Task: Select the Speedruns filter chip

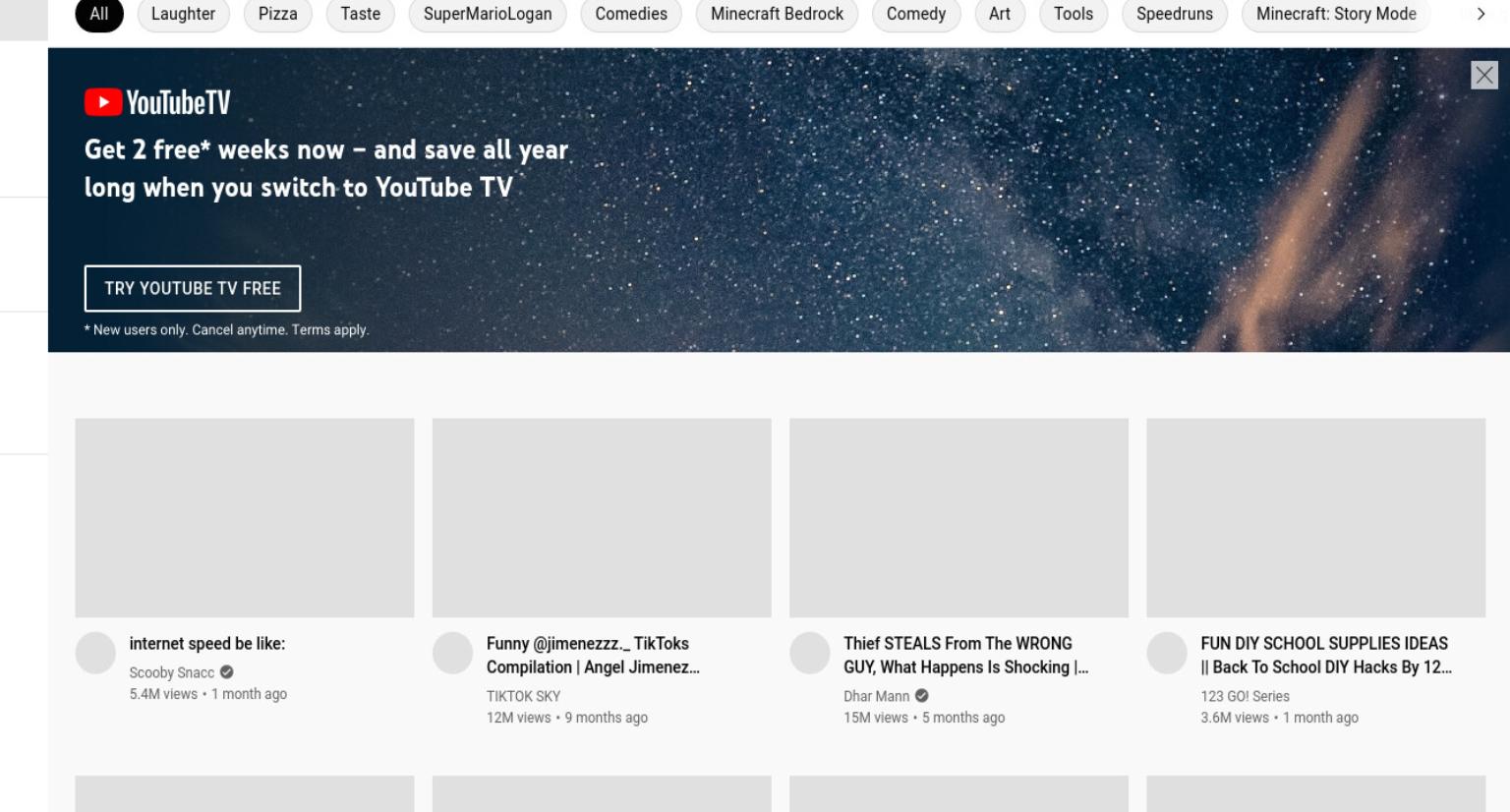Action: point(1175,14)
